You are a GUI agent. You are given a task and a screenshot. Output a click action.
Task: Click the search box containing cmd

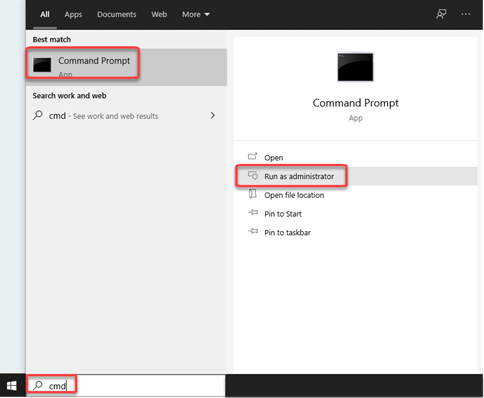pyautogui.click(x=126, y=386)
